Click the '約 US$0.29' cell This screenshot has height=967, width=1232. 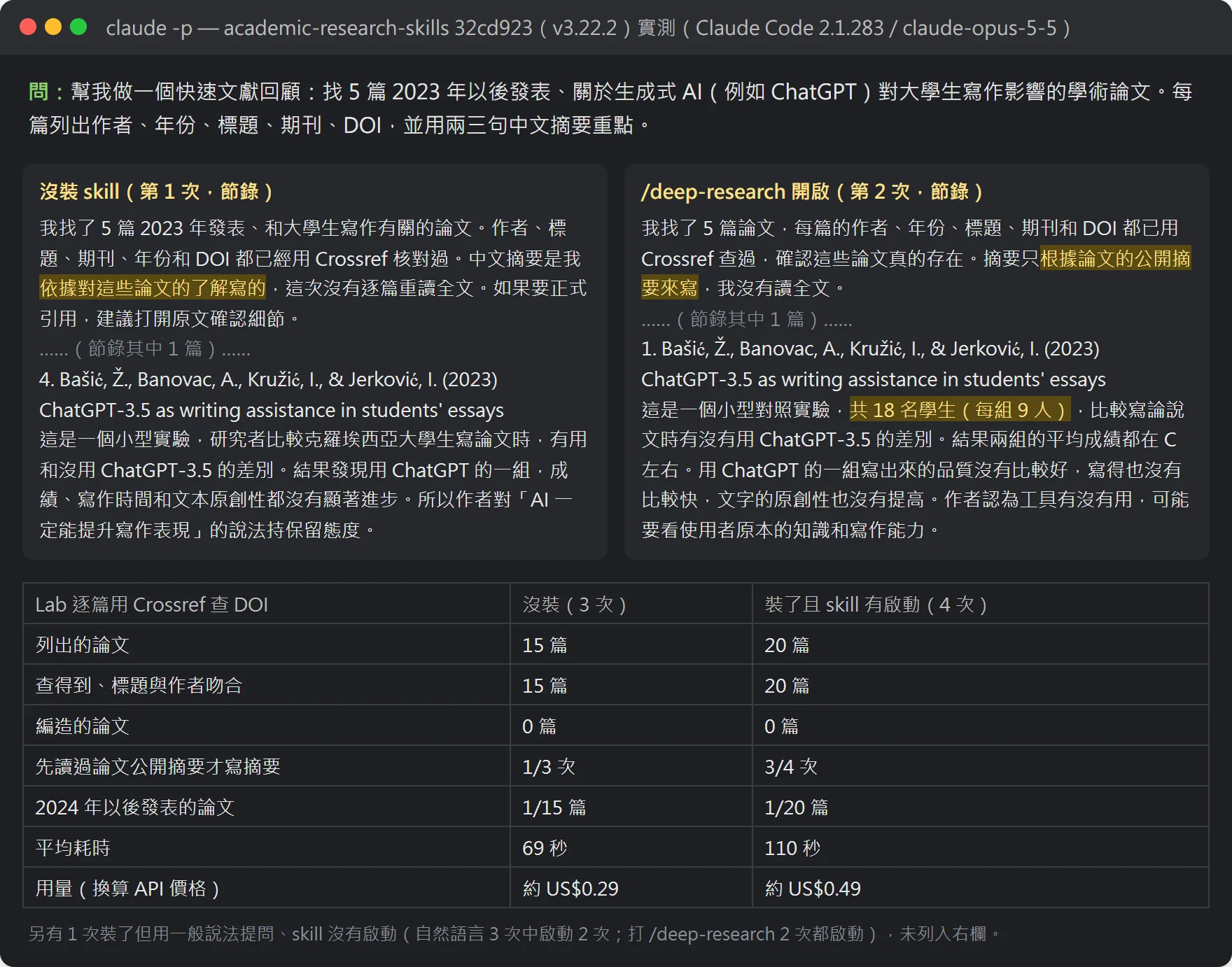pyautogui.click(x=570, y=889)
